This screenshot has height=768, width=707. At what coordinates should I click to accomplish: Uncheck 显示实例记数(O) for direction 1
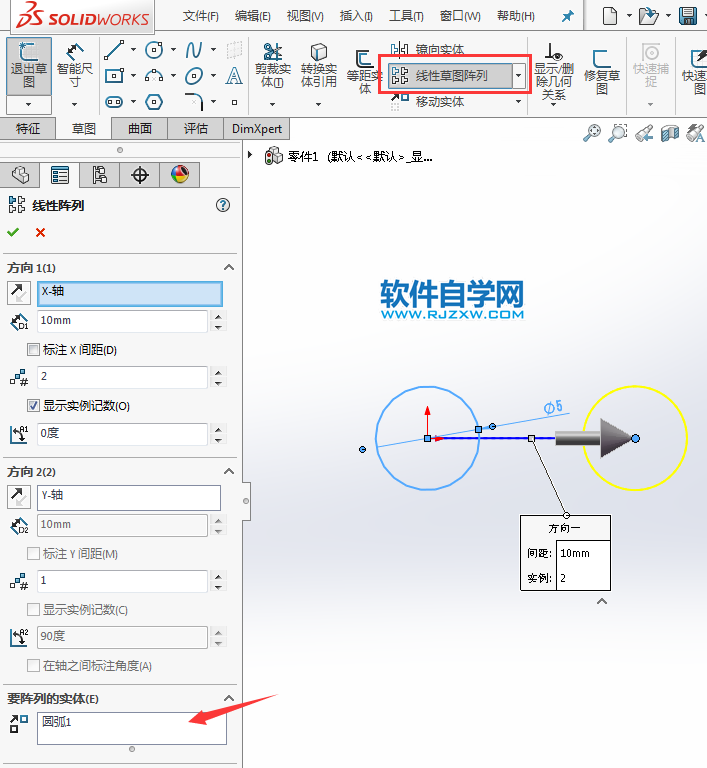click(33, 406)
